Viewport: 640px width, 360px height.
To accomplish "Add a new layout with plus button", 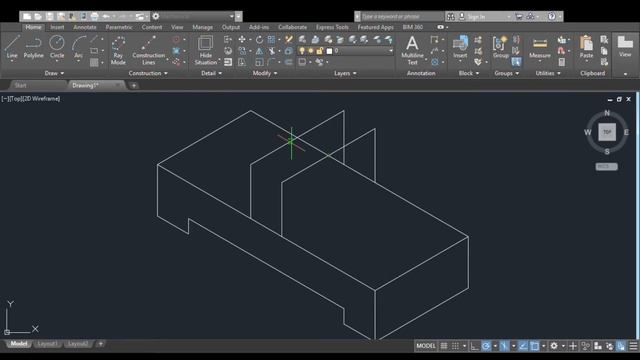I will (100, 344).
